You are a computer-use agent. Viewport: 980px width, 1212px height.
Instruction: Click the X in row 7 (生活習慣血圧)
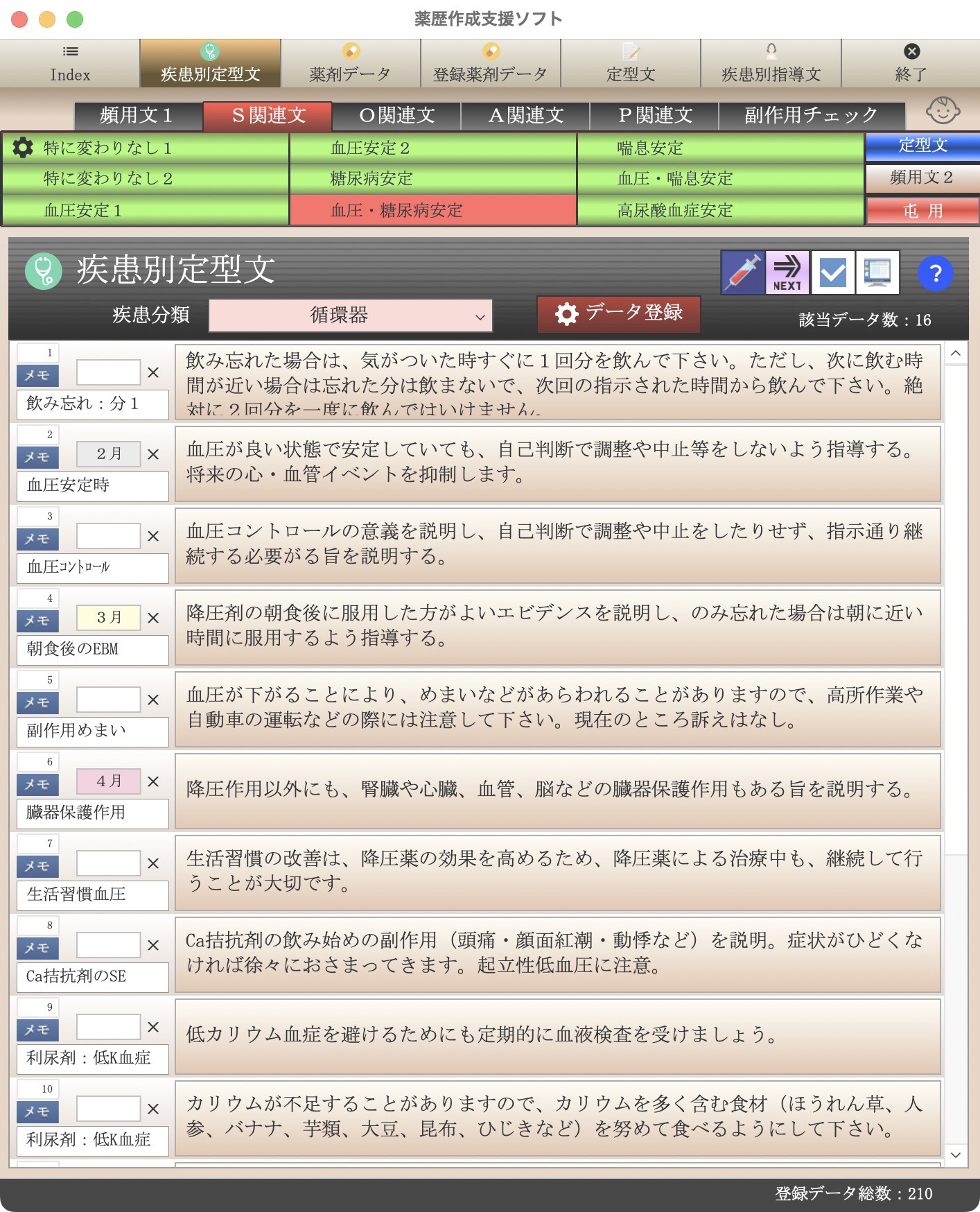[153, 863]
